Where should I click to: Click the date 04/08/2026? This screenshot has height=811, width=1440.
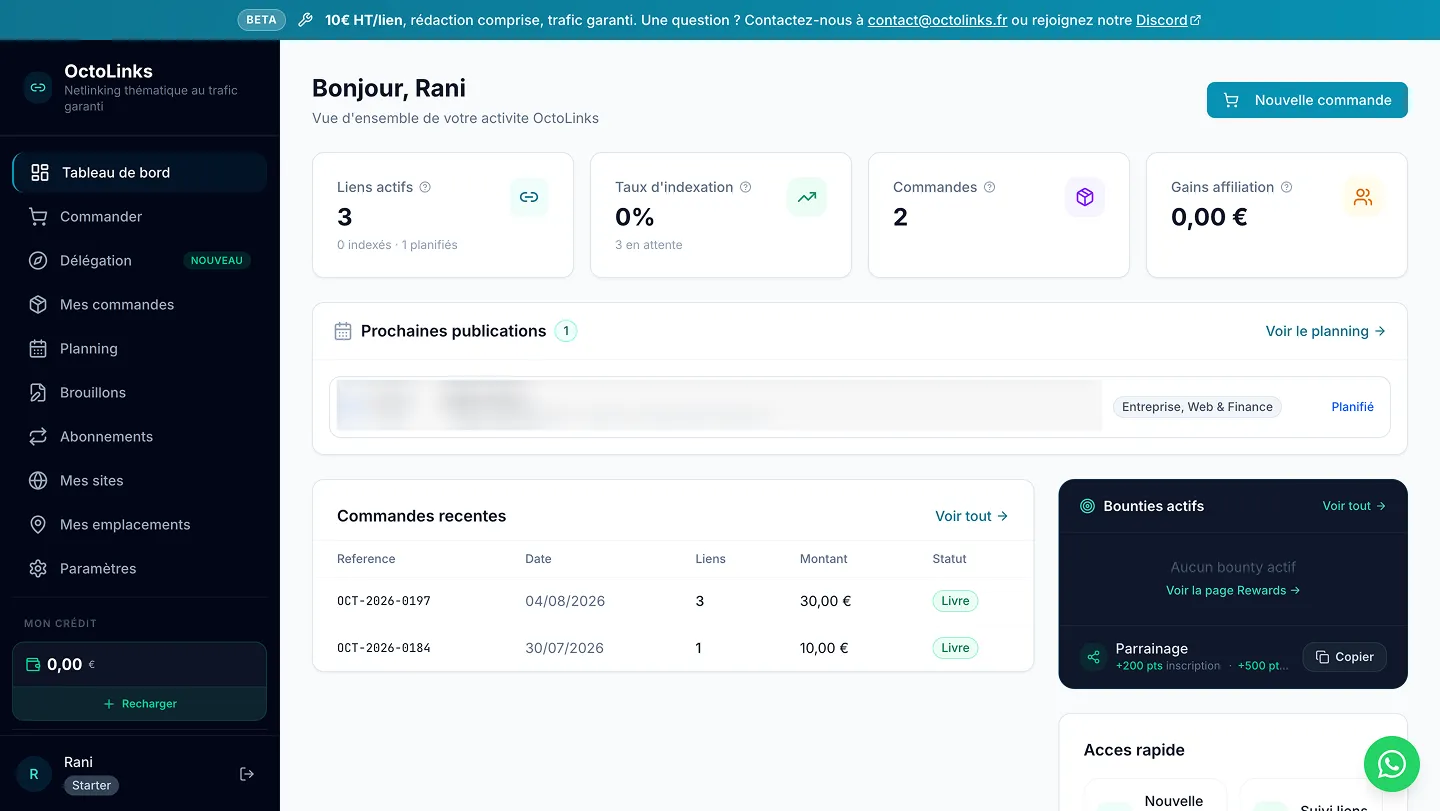point(565,601)
